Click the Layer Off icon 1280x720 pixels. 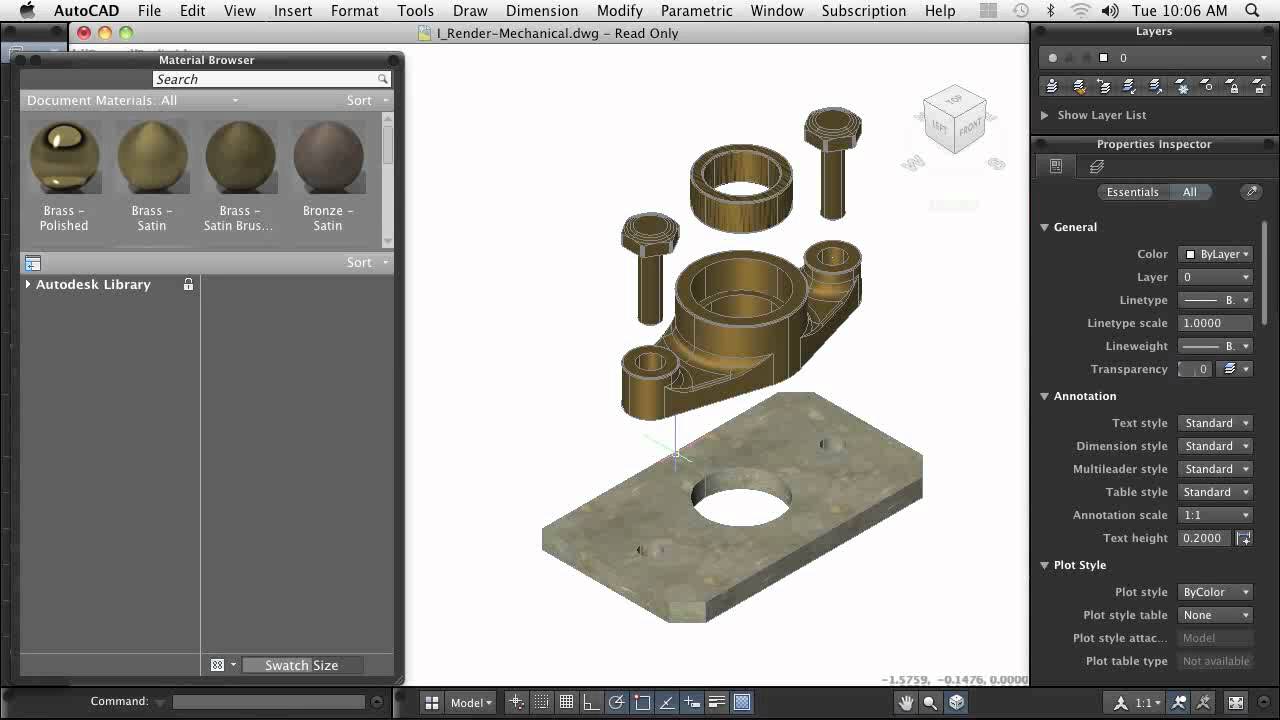click(x=1207, y=87)
